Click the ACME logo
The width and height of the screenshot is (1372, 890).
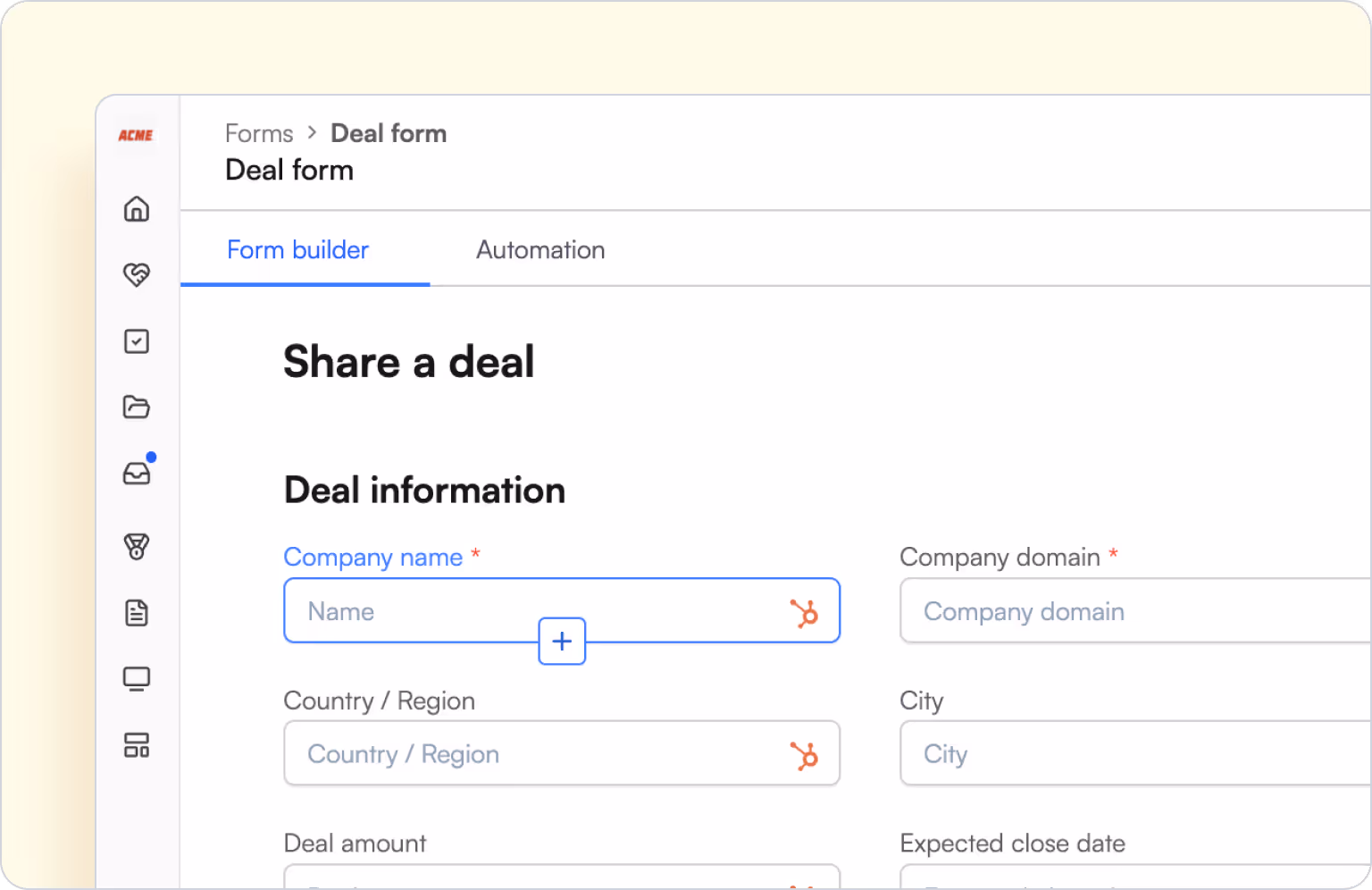click(136, 135)
